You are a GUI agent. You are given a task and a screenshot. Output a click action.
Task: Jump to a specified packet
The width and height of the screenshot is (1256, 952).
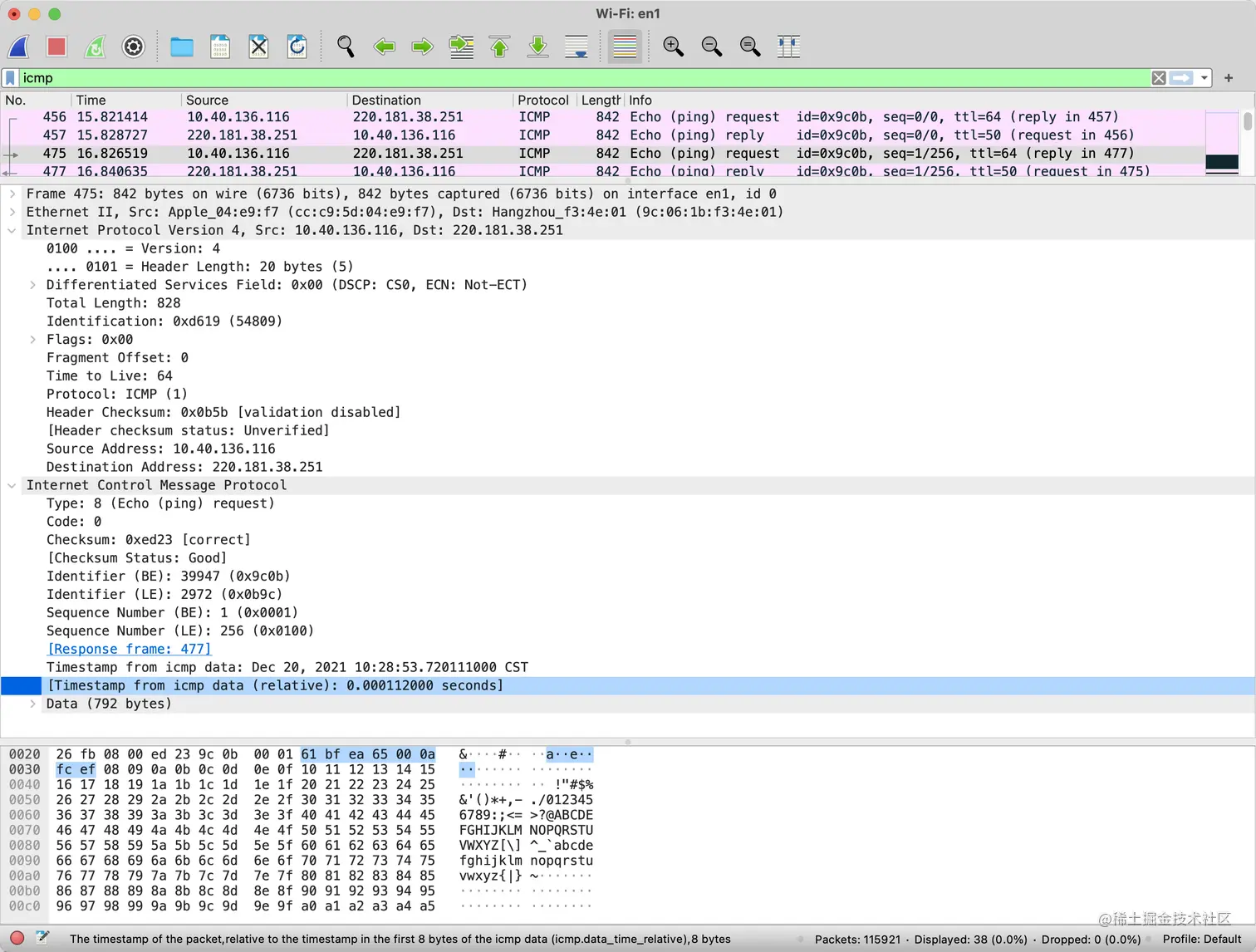pyautogui.click(x=461, y=47)
